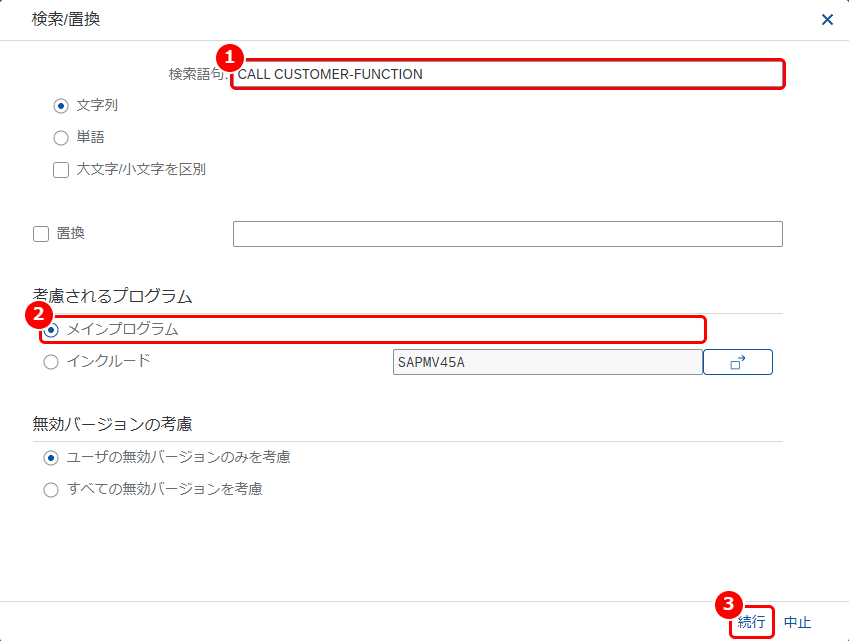This screenshot has width=849, height=641.
Task: Select the メインプログラム radio button
Action: coord(51,330)
